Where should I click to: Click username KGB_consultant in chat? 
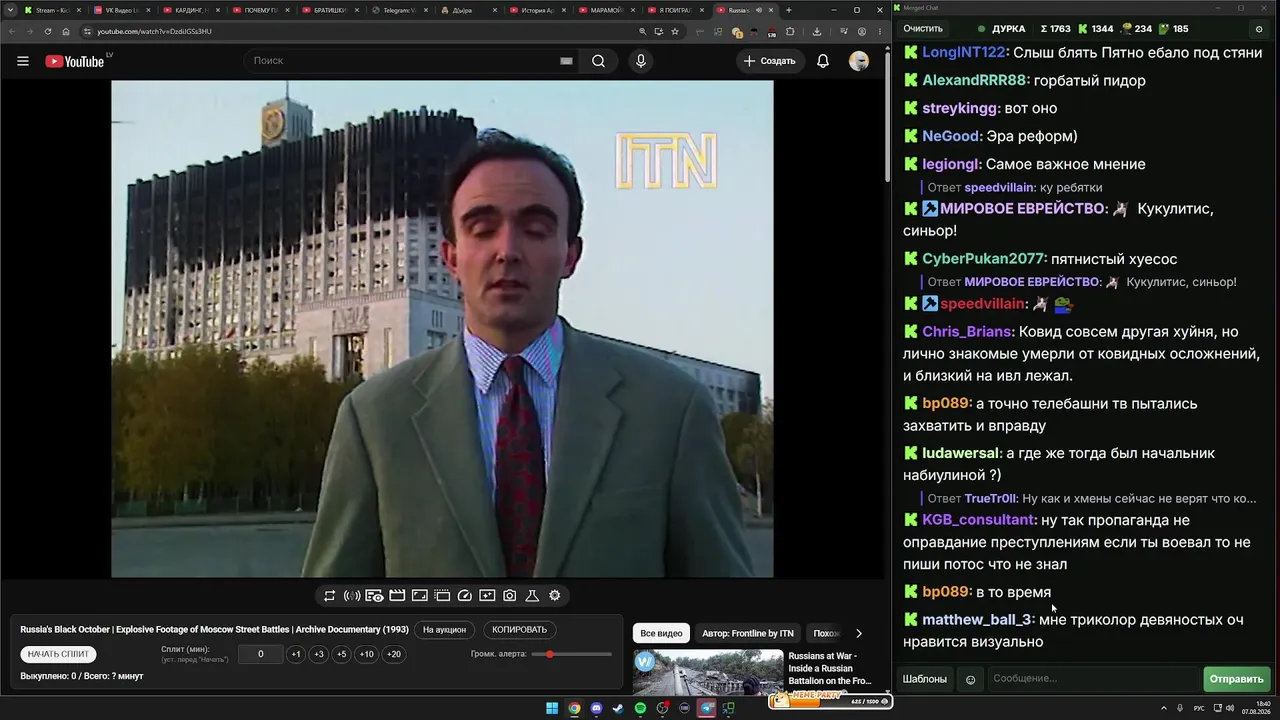979,520
